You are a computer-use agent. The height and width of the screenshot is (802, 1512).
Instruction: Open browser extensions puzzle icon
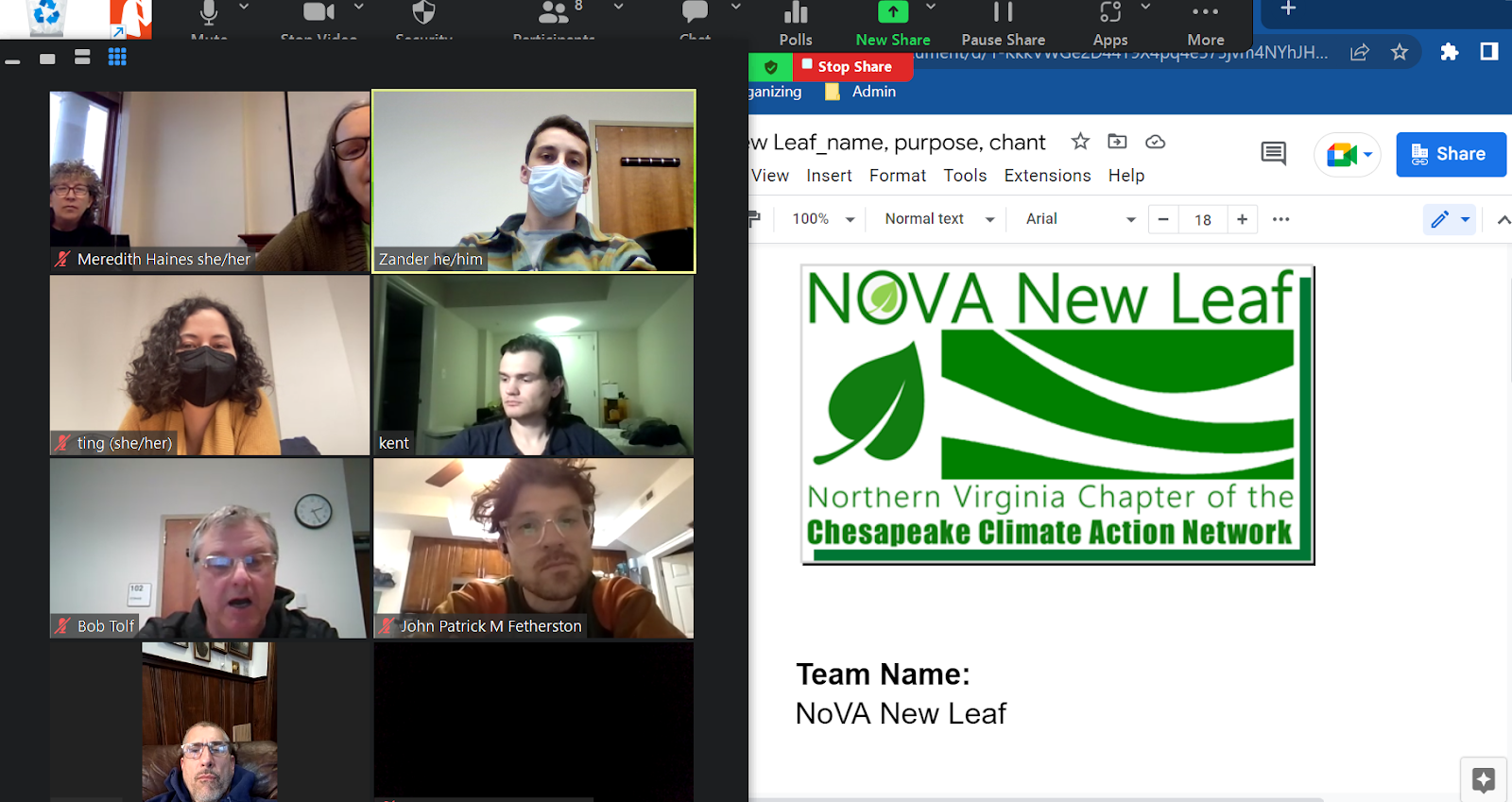point(1449,52)
